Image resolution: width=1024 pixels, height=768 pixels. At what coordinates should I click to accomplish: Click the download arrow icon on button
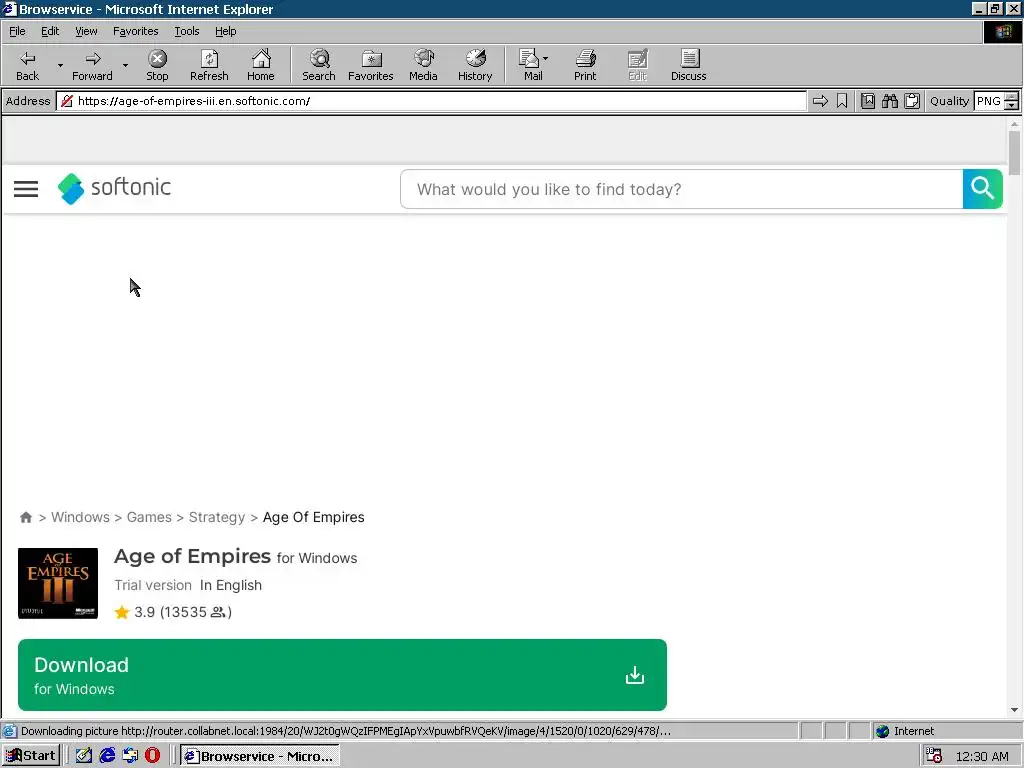(x=635, y=675)
